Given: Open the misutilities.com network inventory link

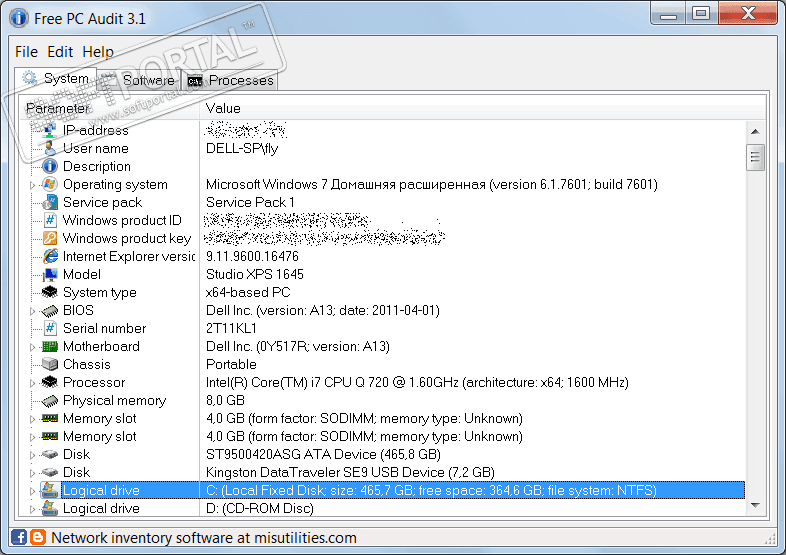Looking at the screenshot, I should coord(204,538).
